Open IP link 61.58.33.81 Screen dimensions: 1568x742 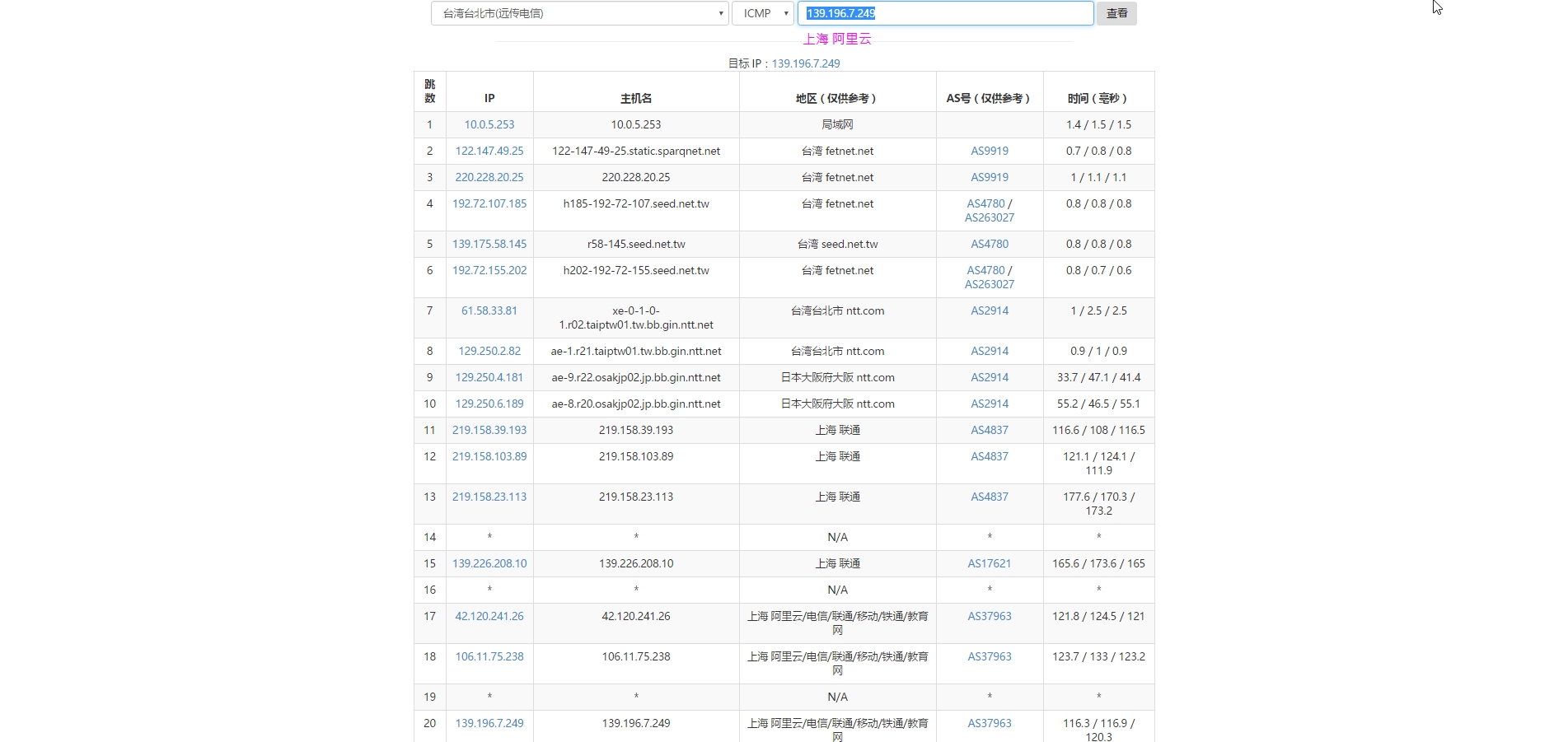tap(489, 310)
